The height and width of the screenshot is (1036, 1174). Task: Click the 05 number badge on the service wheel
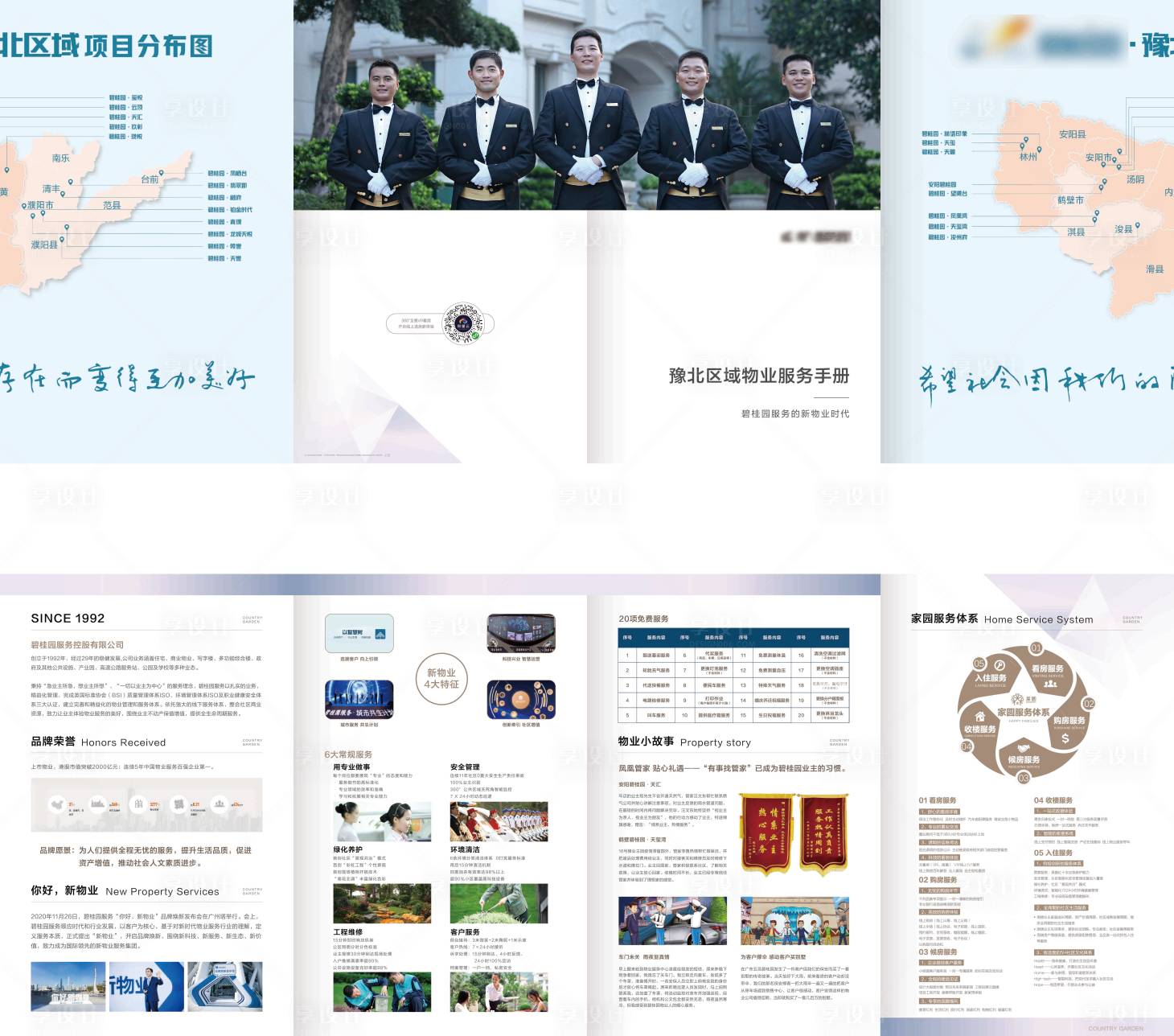coord(979,664)
